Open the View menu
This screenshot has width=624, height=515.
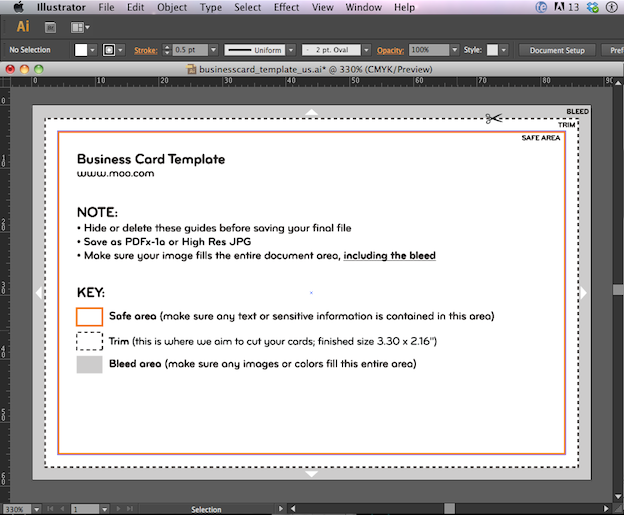[x=322, y=7]
